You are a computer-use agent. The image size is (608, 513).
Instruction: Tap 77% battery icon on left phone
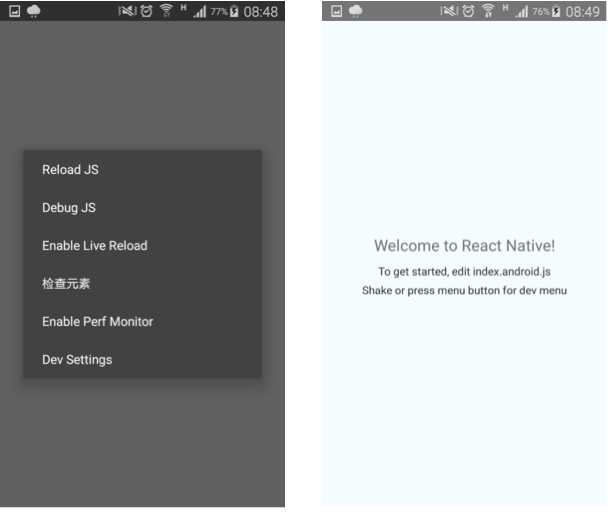point(234,12)
